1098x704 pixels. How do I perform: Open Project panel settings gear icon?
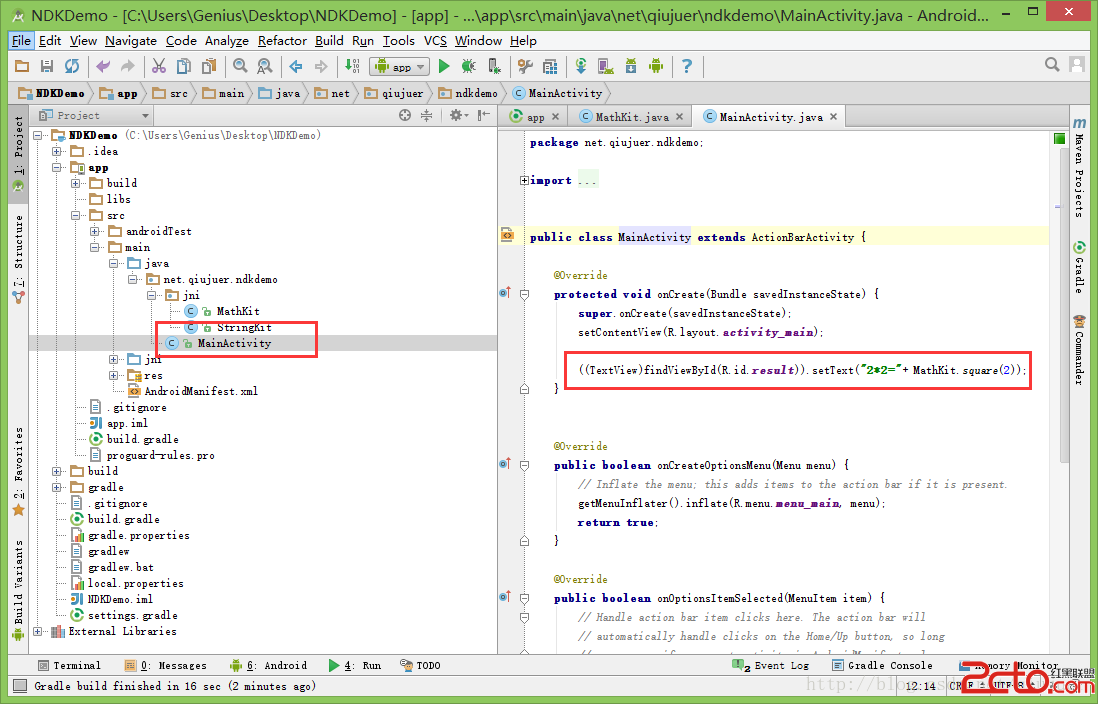[455, 116]
